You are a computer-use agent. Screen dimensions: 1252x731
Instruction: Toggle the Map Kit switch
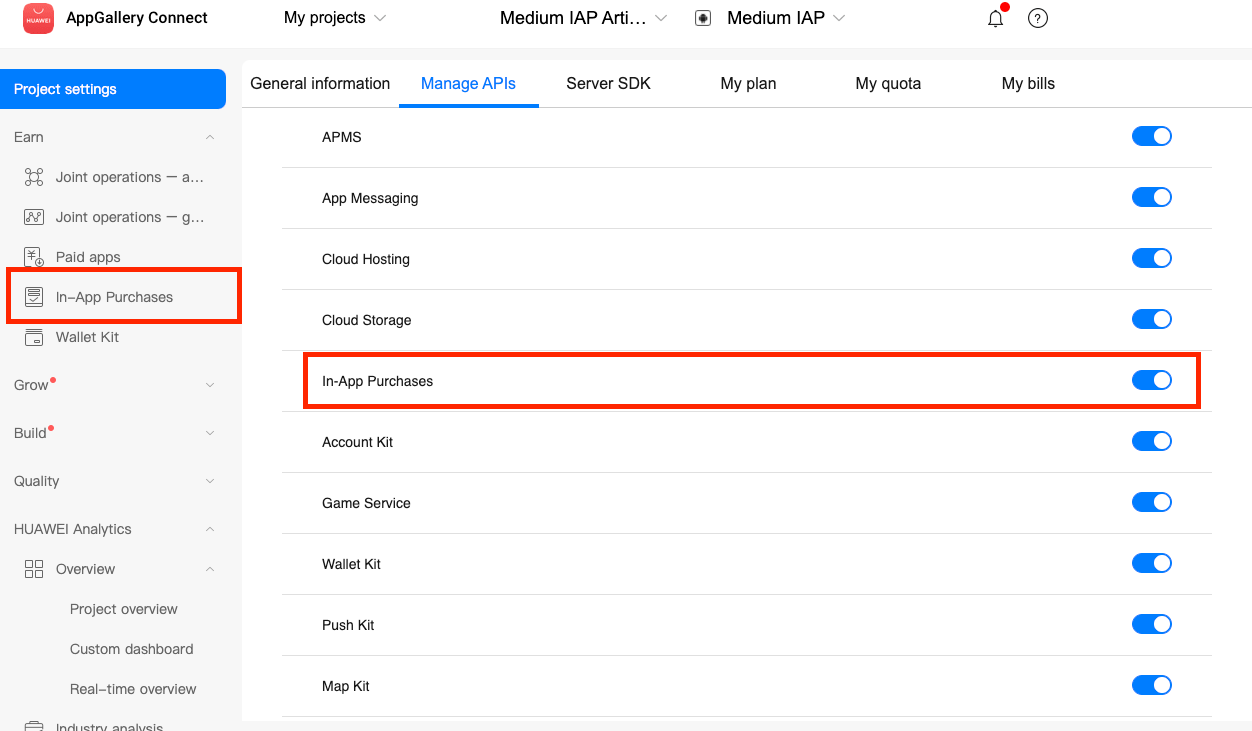(1152, 685)
